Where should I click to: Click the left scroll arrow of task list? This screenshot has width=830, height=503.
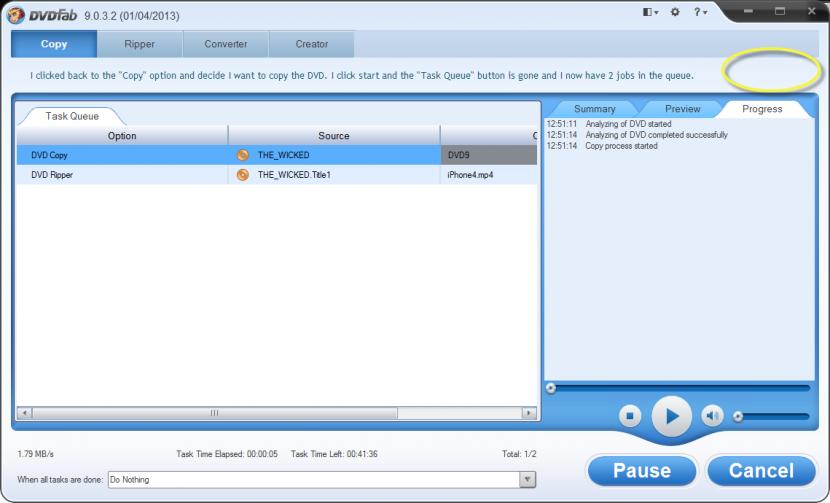tap(24, 412)
